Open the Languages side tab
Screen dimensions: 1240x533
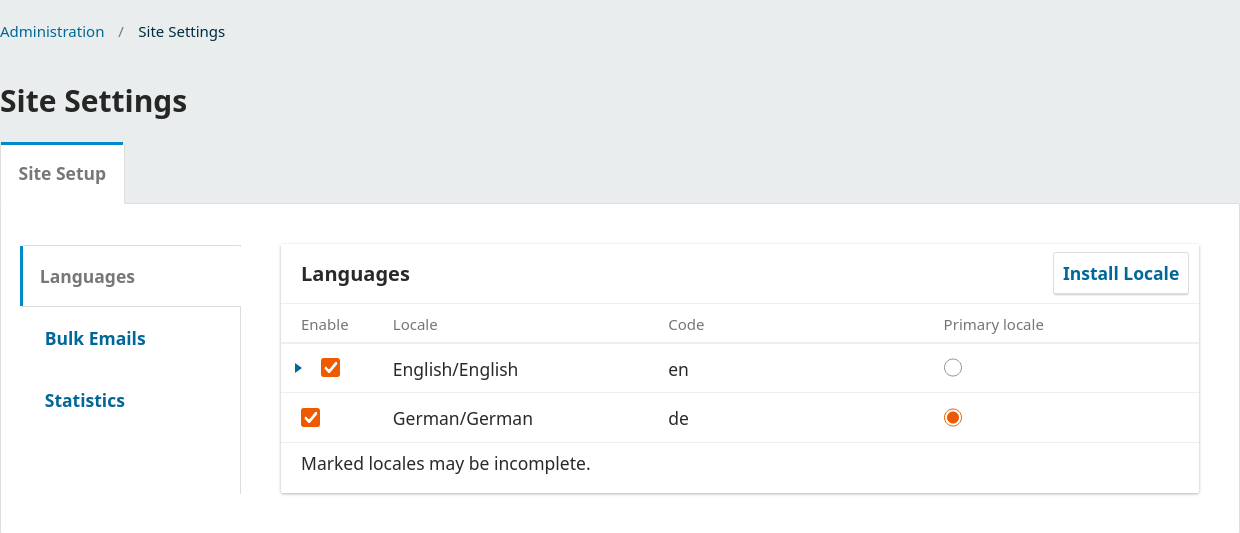point(87,277)
